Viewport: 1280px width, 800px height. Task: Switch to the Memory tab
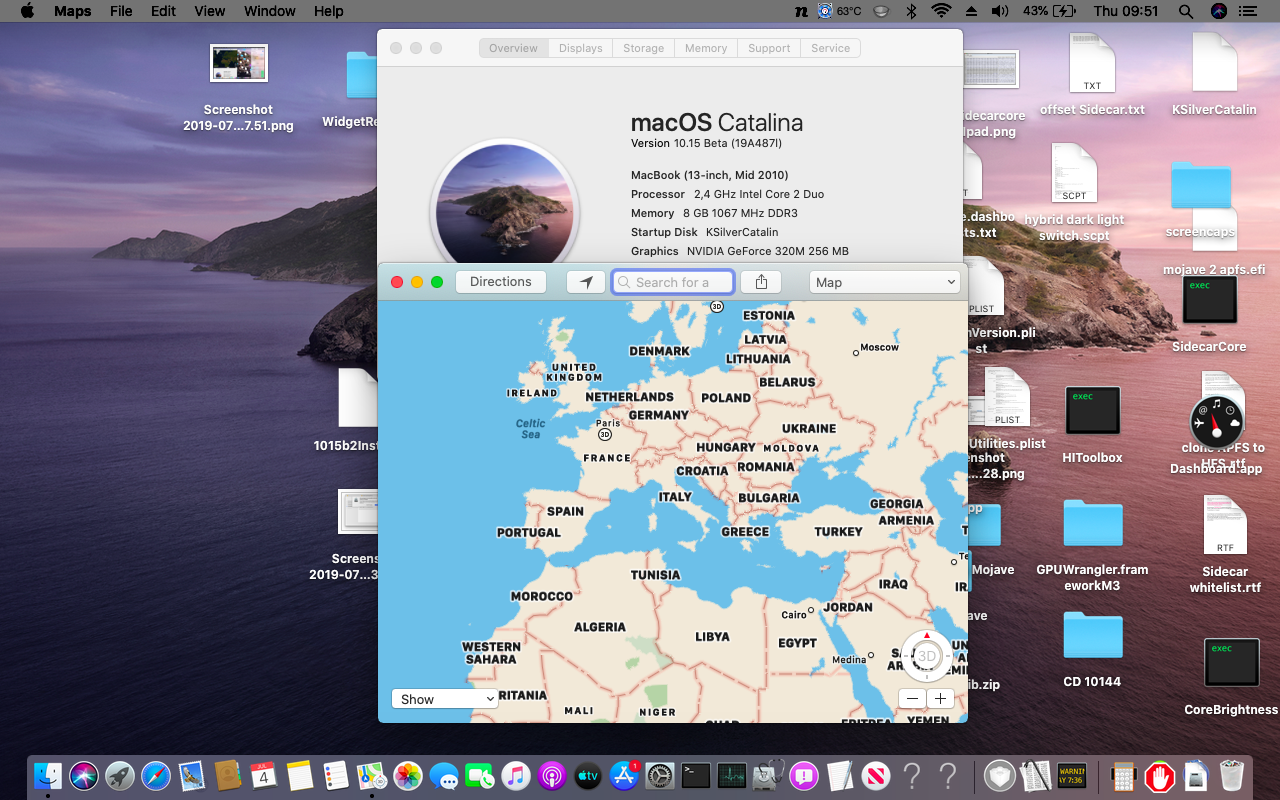click(x=706, y=48)
